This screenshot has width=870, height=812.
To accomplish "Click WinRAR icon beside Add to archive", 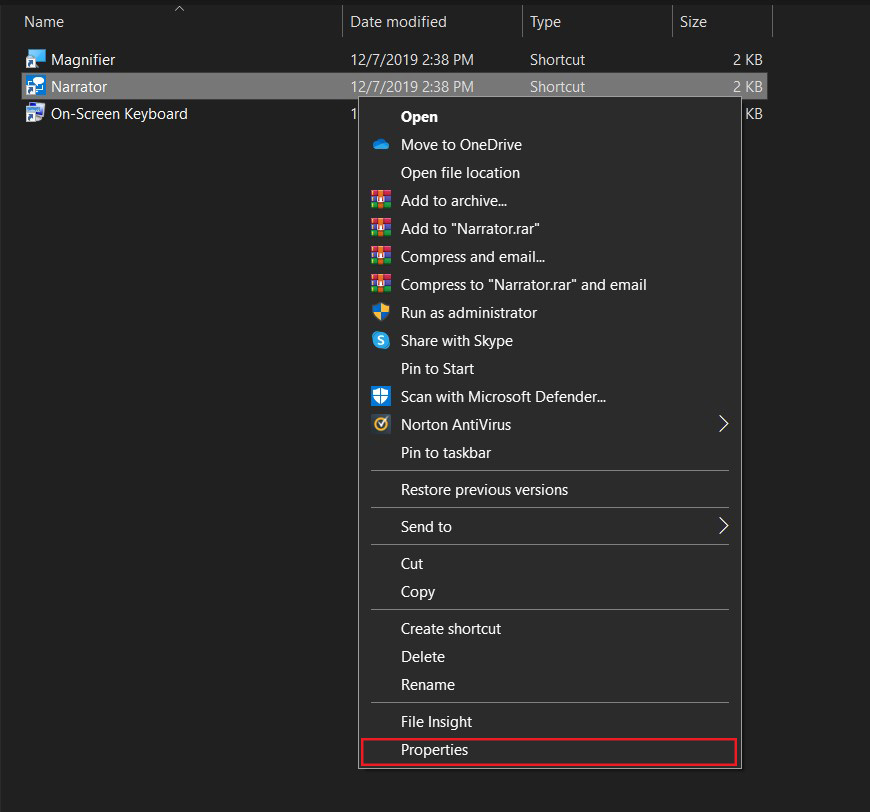I will (x=381, y=200).
